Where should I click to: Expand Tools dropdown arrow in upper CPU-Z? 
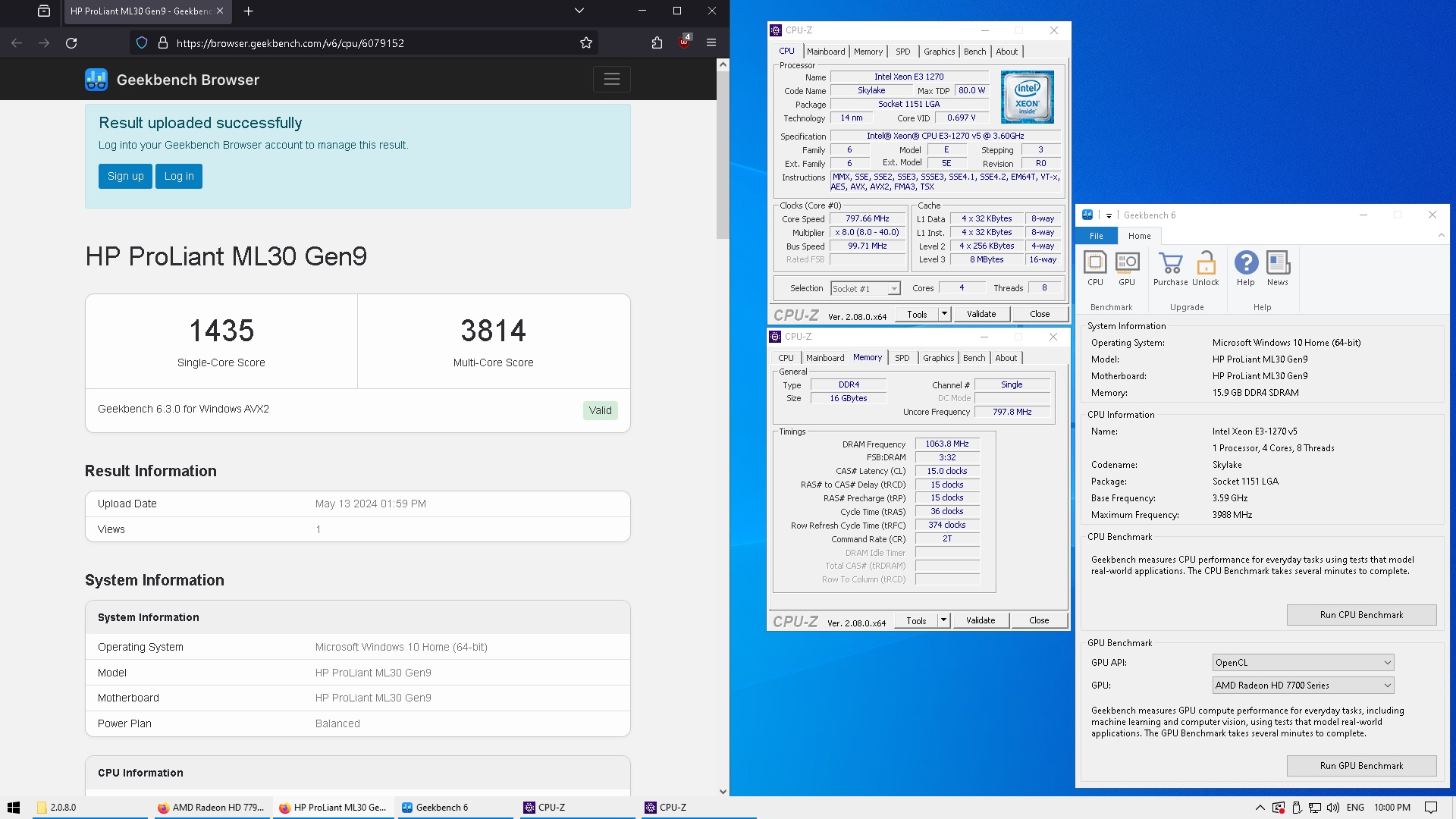point(944,314)
